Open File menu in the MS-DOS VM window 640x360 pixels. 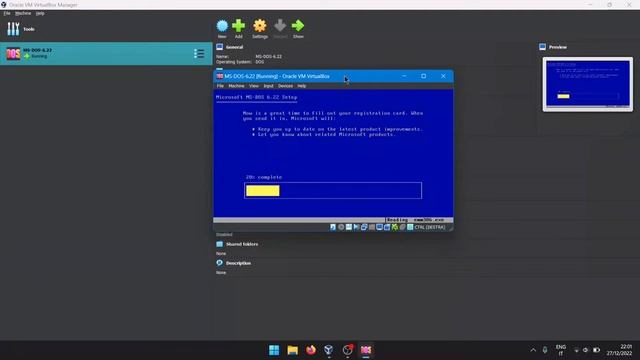(220, 86)
